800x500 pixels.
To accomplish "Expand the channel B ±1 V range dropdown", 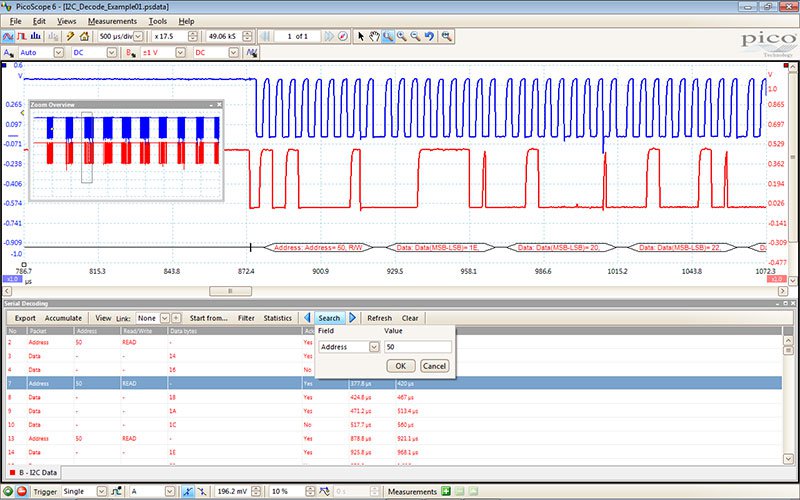I will tap(181, 52).
